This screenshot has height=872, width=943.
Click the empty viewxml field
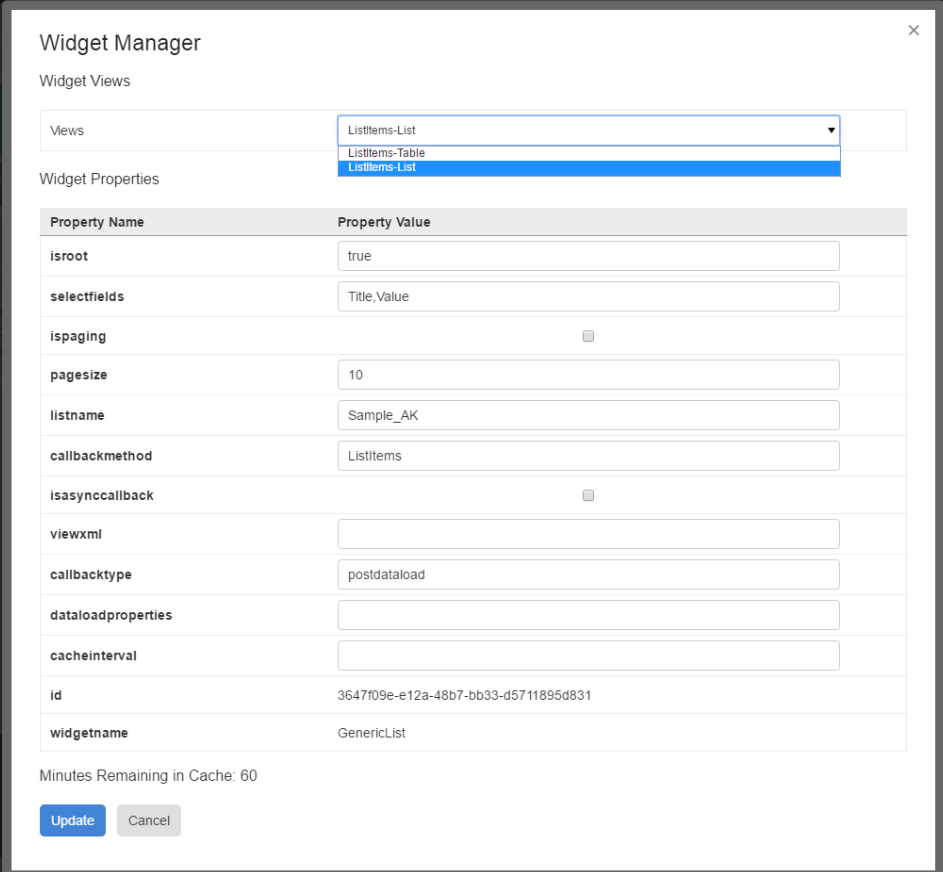588,534
